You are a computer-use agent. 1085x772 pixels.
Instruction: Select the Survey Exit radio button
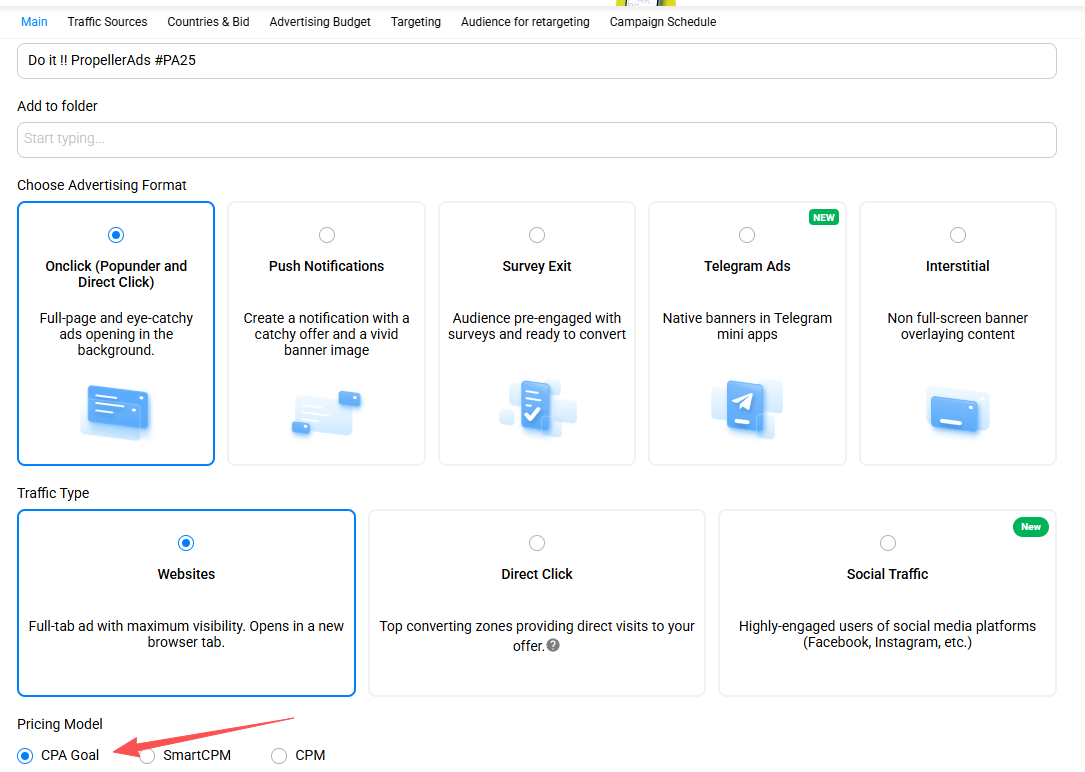[537, 235]
